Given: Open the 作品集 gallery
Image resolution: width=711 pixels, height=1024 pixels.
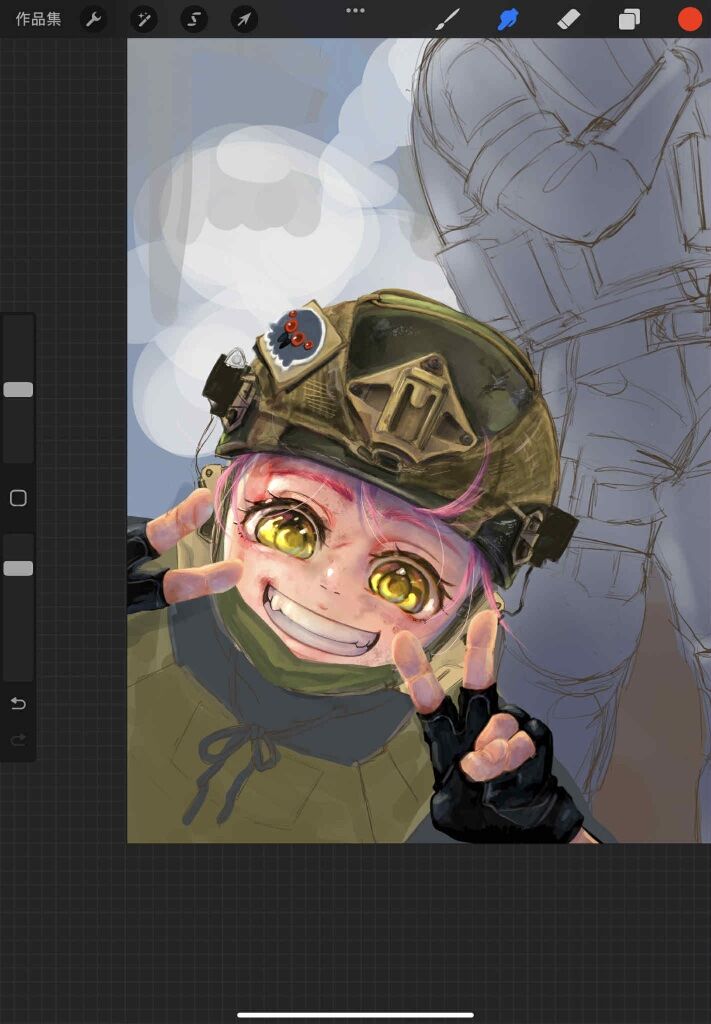Looking at the screenshot, I should (38, 19).
